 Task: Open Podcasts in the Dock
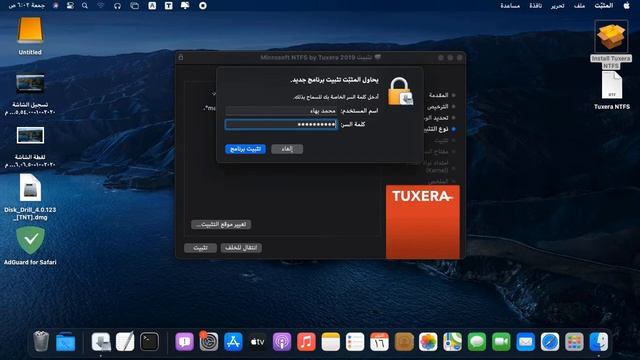click(x=282, y=342)
